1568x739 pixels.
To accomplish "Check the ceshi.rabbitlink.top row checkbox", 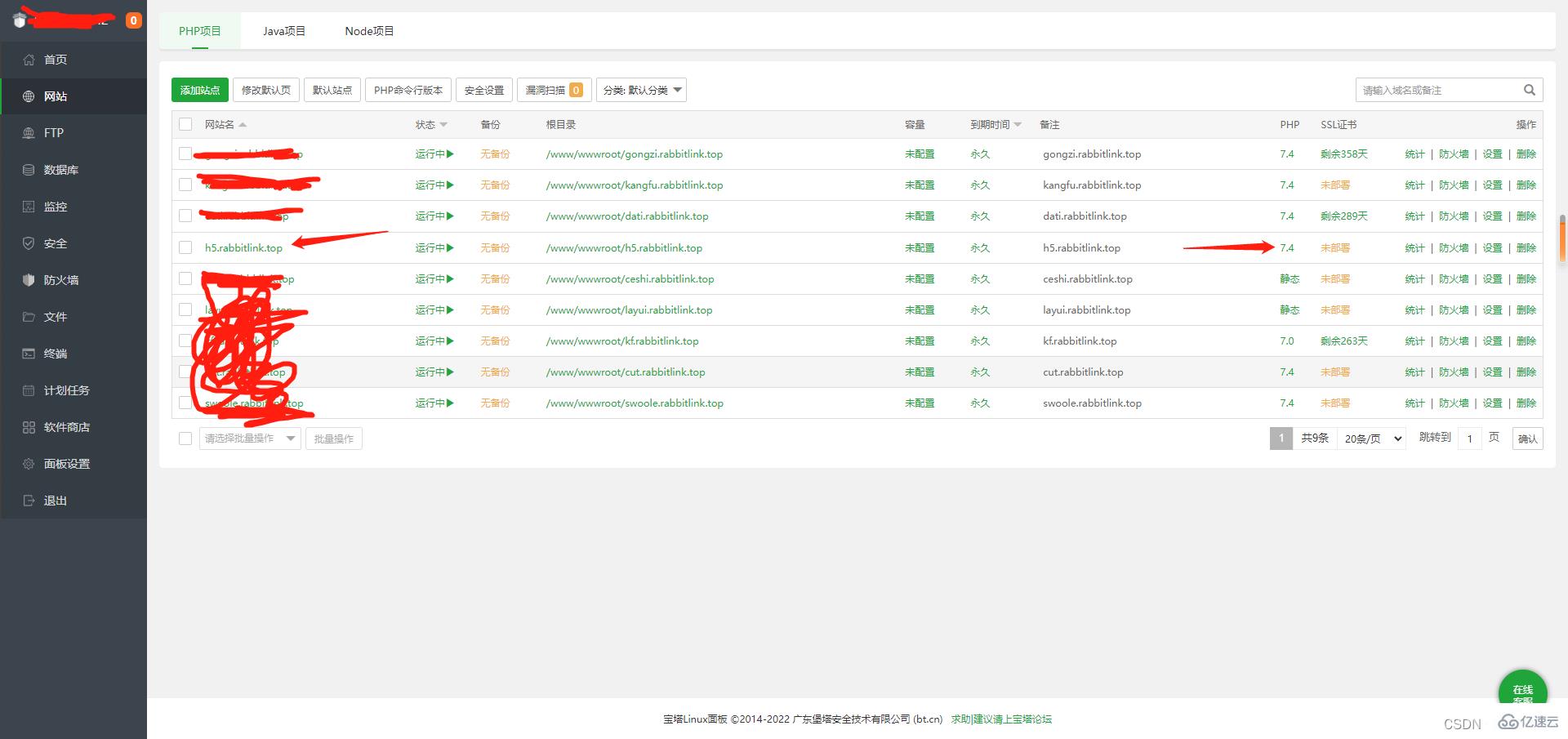I will 185,278.
